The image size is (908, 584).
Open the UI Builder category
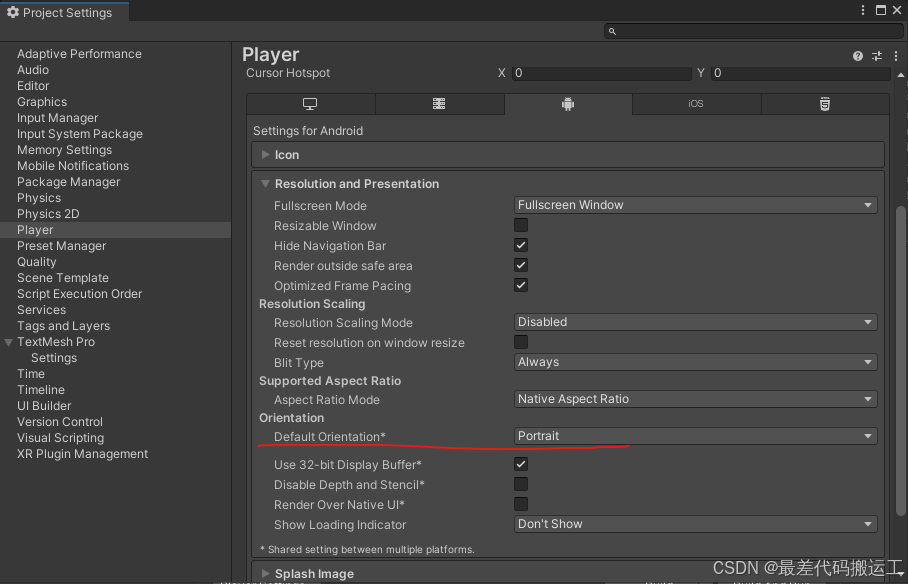[44, 406]
